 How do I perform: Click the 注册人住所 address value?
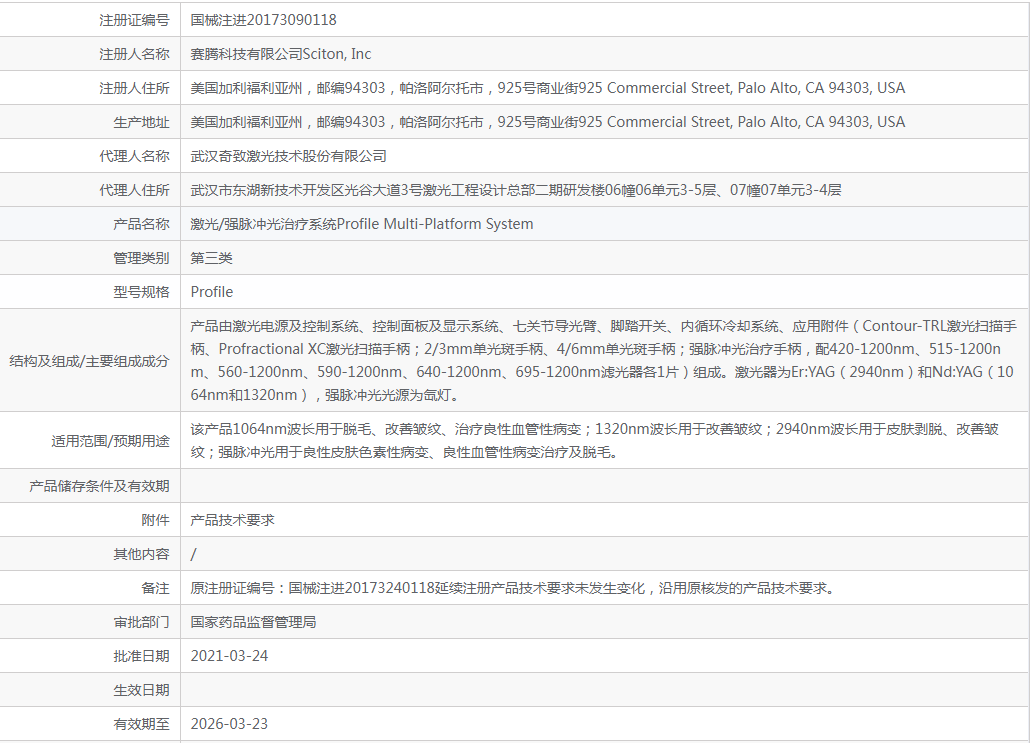coord(547,88)
